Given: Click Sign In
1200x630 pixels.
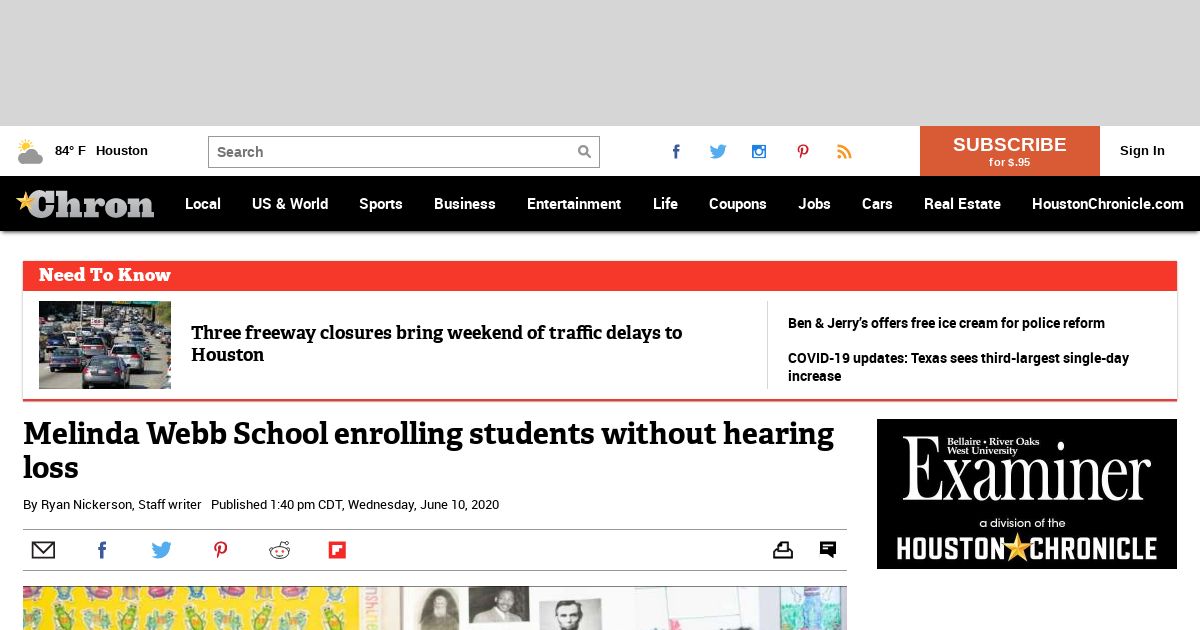Looking at the screenshot, I should coord(1142,151).
